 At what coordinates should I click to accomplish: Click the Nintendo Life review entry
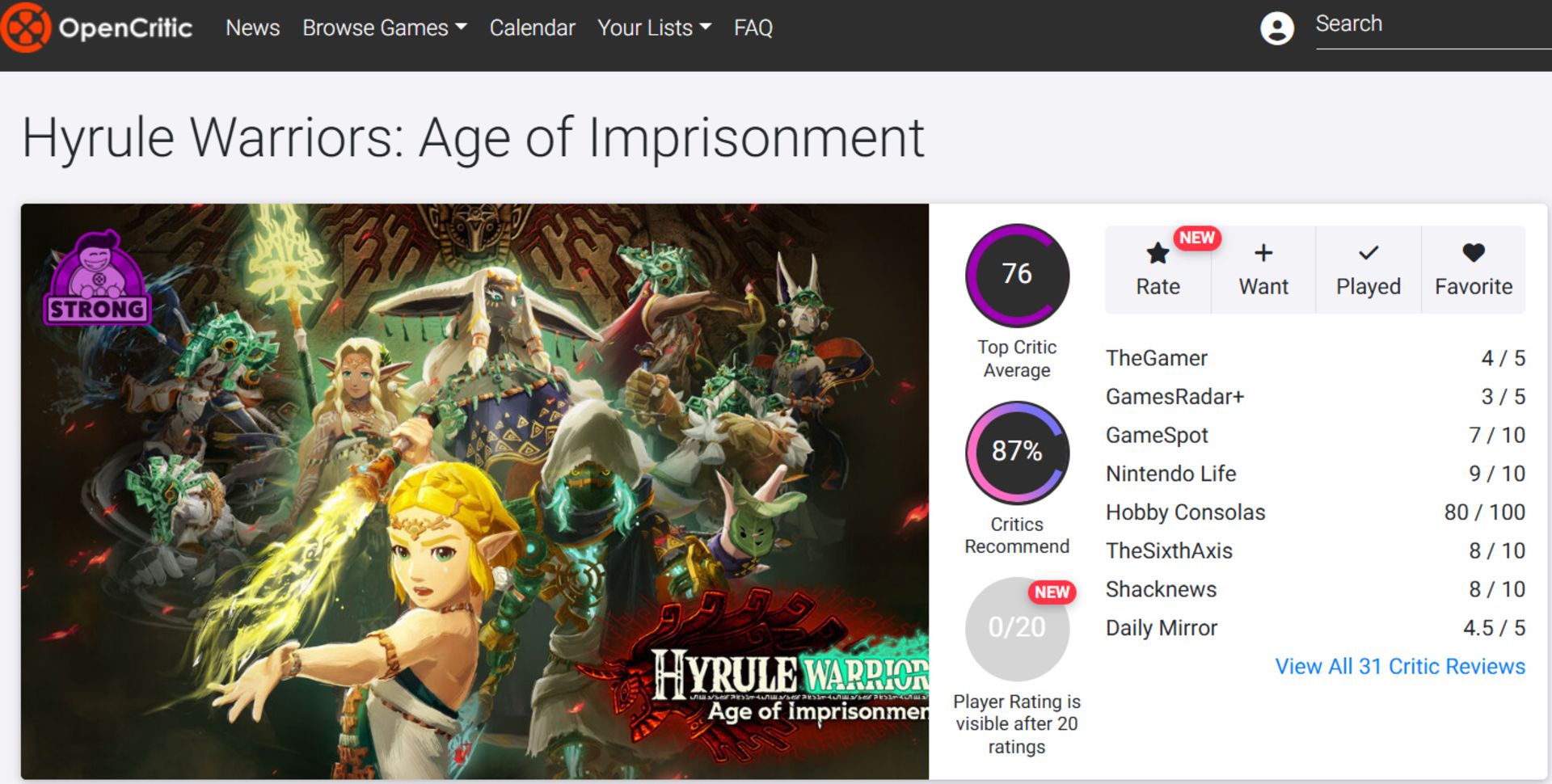[x=1170, y=474]
